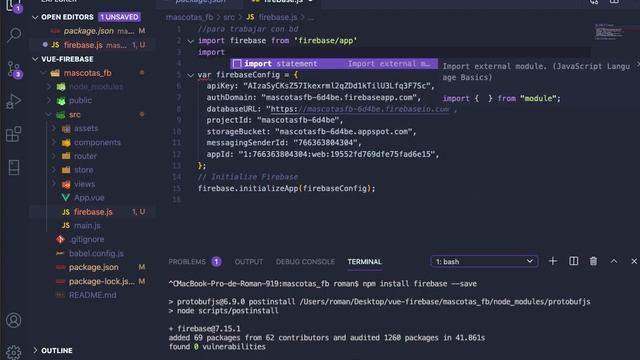Close the suggestion details pane
The width and height of the screenshot is (640, 360).
(x=638, y=64)
